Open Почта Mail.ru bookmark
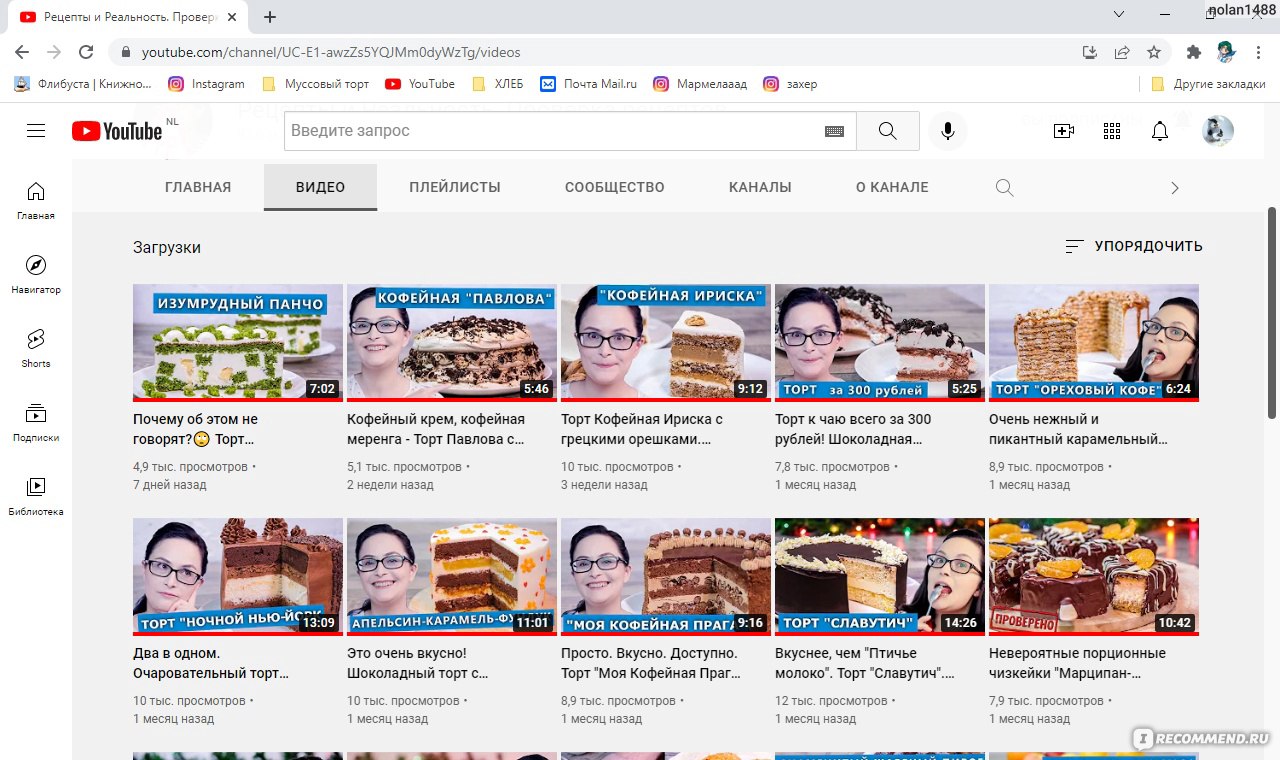1280x760 pixels. click(x=589, y=84)
